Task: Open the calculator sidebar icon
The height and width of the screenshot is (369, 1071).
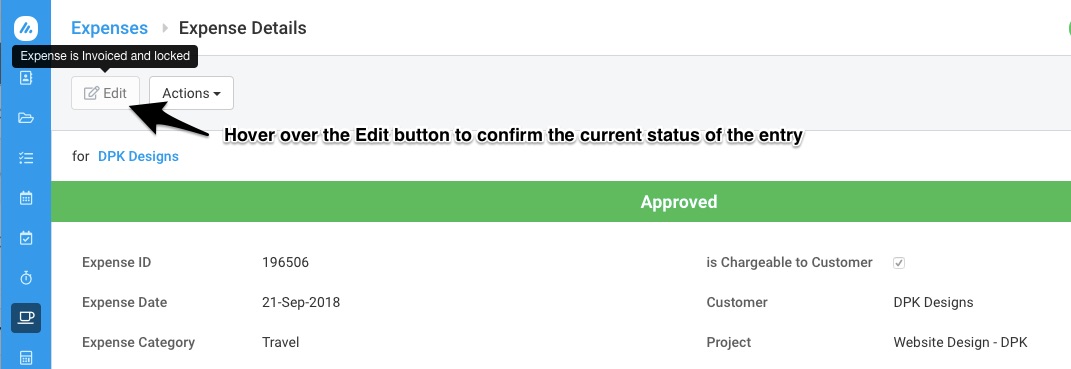Action: point(26,358)
